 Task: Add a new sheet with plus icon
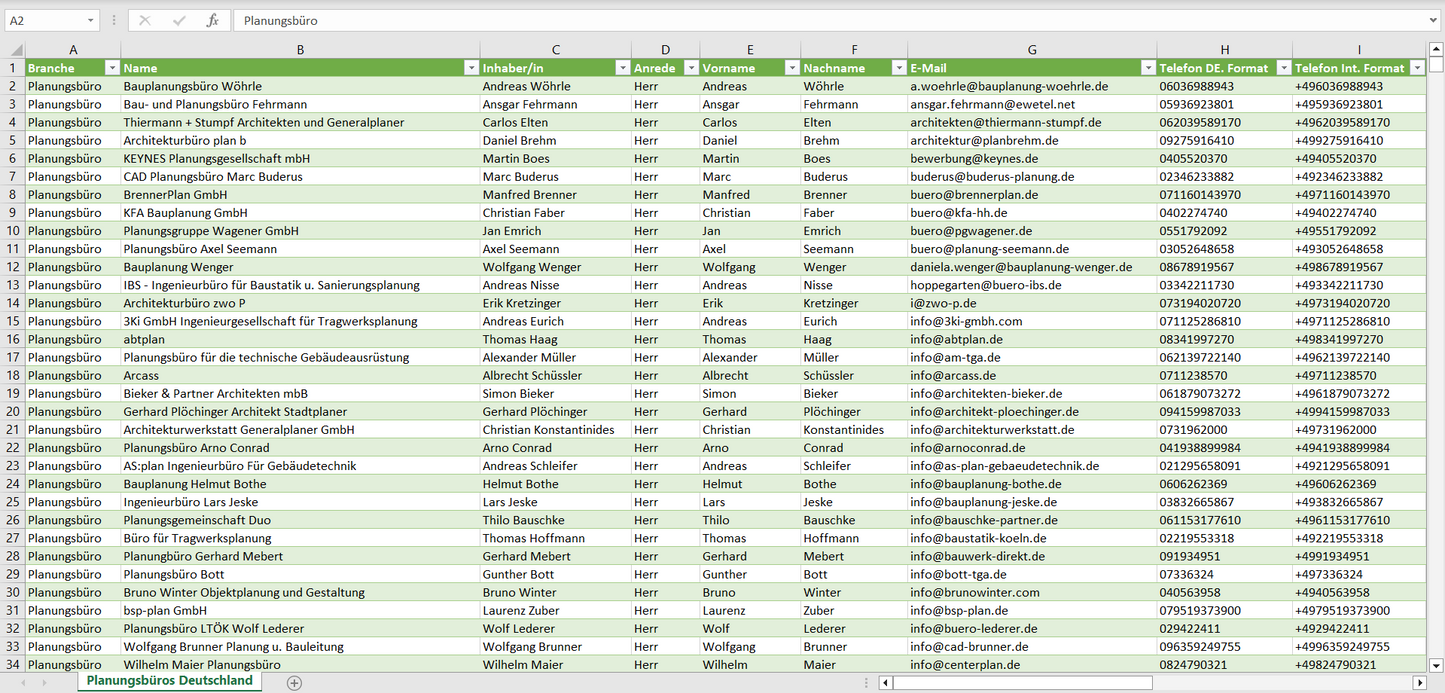[x=294, y=683]
